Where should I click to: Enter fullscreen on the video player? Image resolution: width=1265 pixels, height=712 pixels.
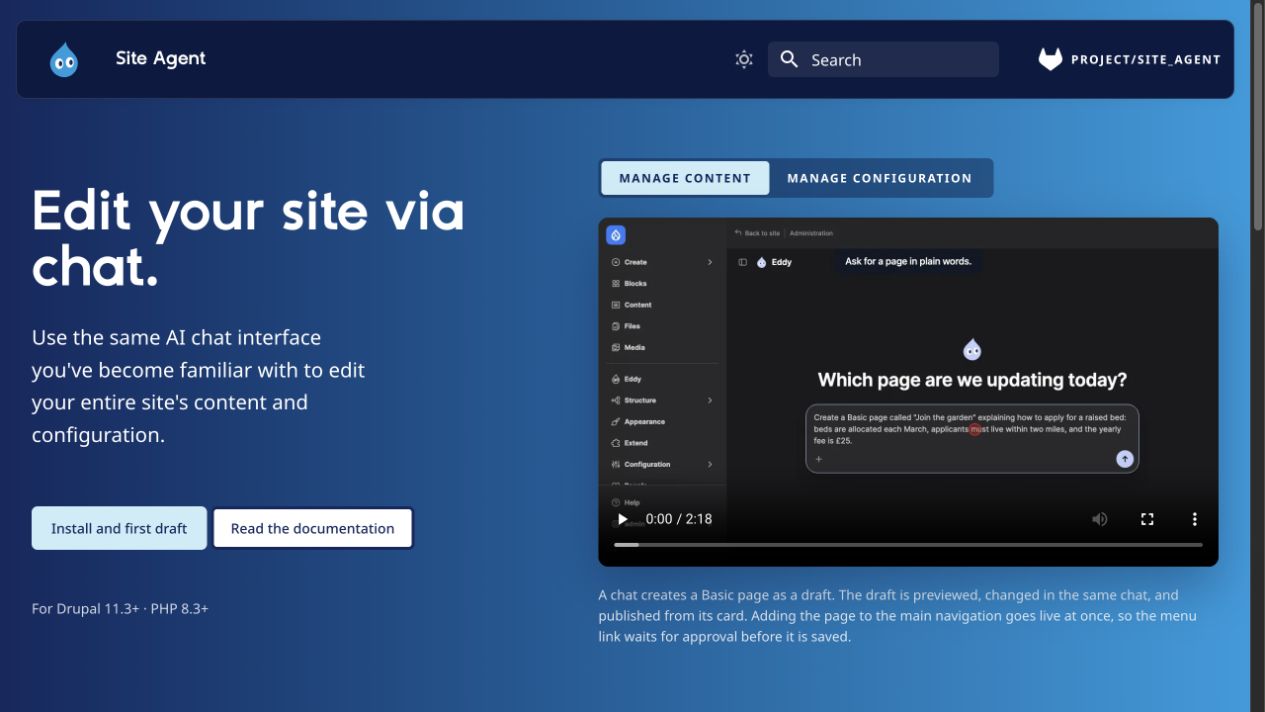tap(1147, 519)
